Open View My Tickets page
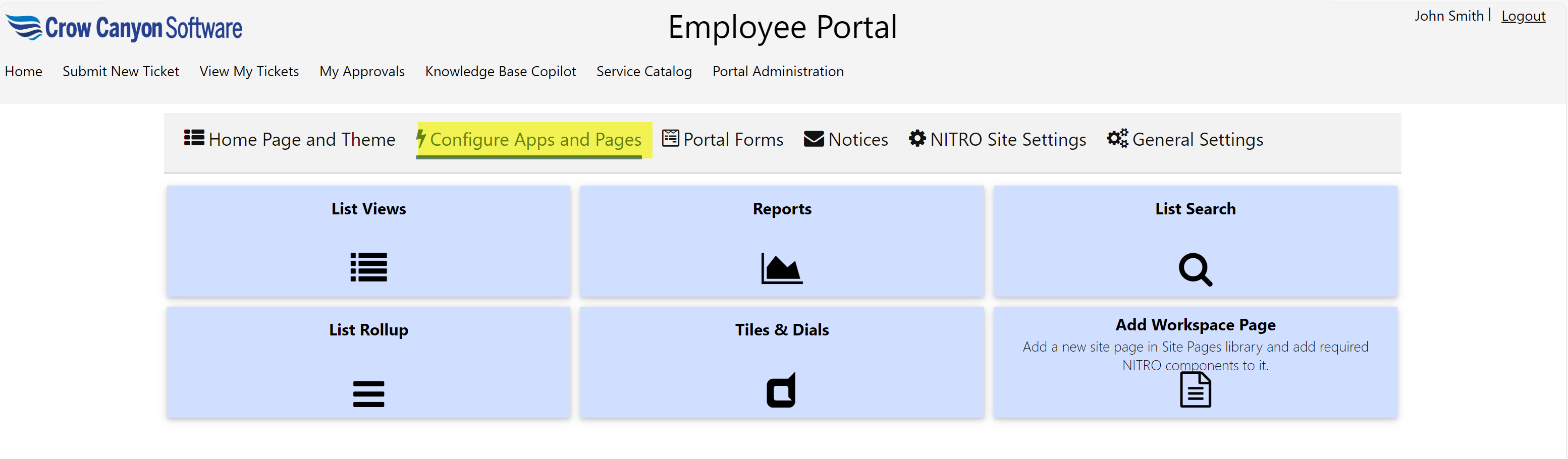The image size is (1568, 459). tap(249, 71)
